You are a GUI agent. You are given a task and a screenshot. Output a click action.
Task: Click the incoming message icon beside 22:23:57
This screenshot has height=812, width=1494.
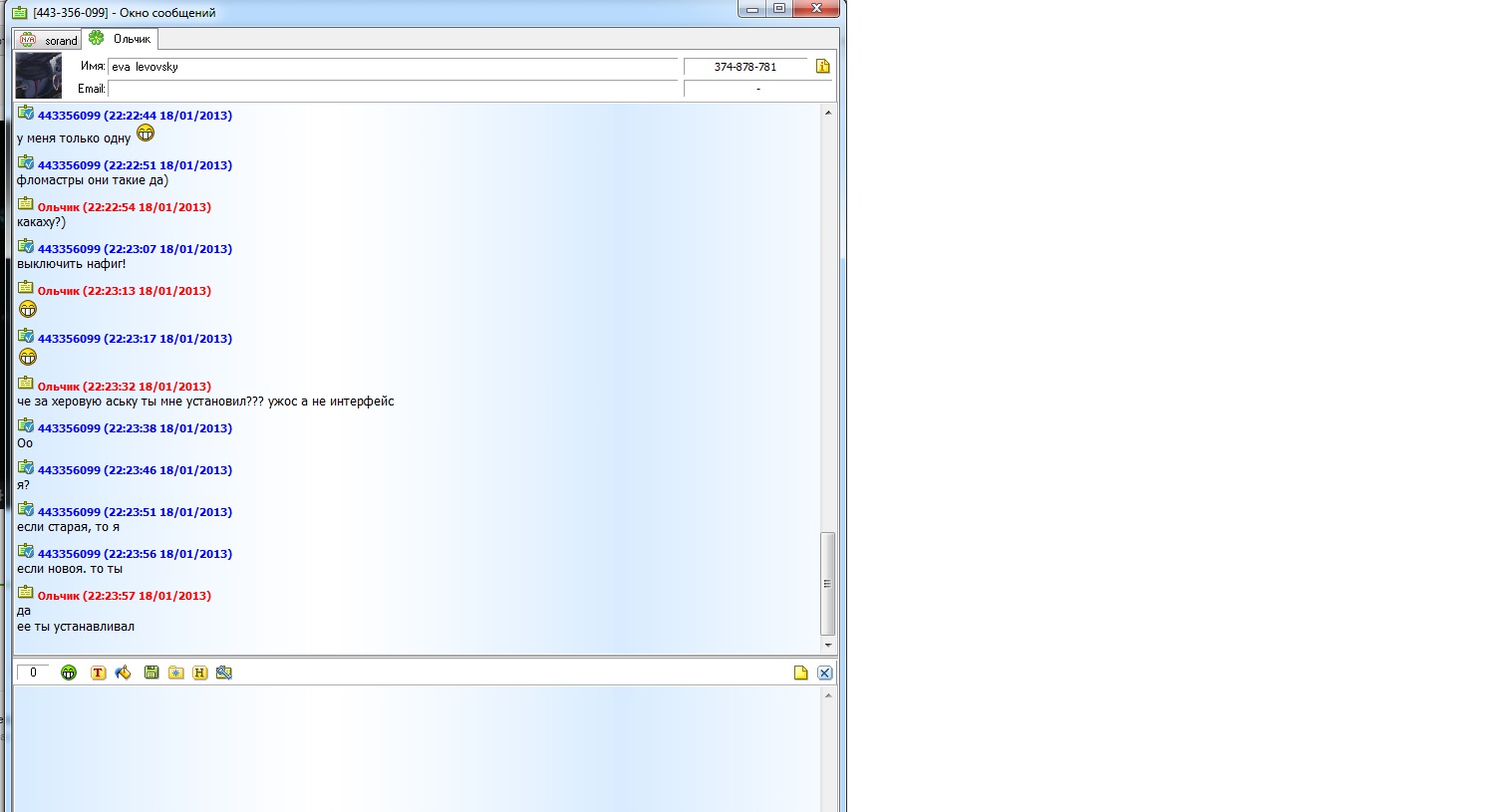(x=26, y=593)
